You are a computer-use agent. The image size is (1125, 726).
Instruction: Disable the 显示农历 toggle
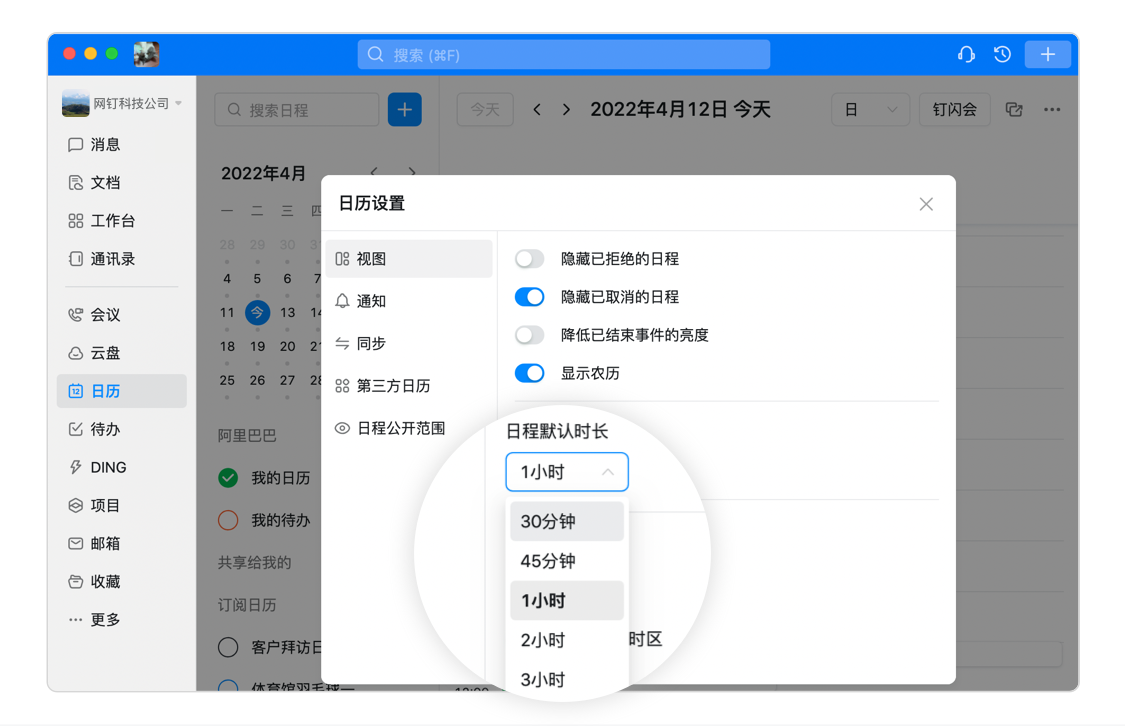coord(529,373)
